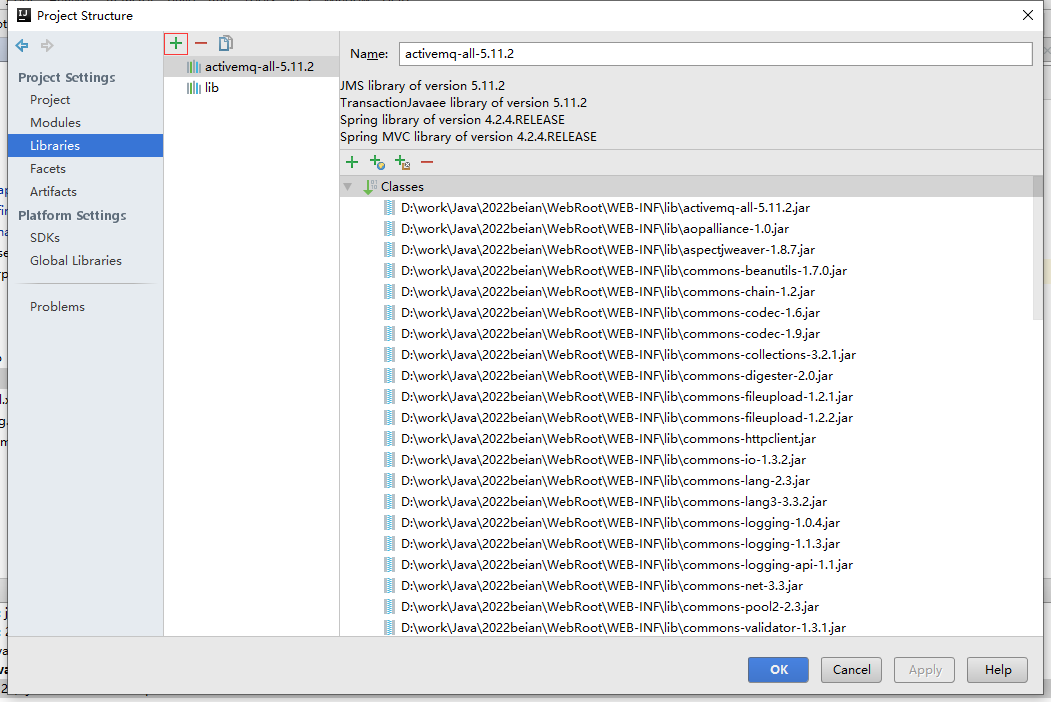Select commons-codec-1.9.jar row
This screenshot has width=1051, height=702.
coord(686,334)
